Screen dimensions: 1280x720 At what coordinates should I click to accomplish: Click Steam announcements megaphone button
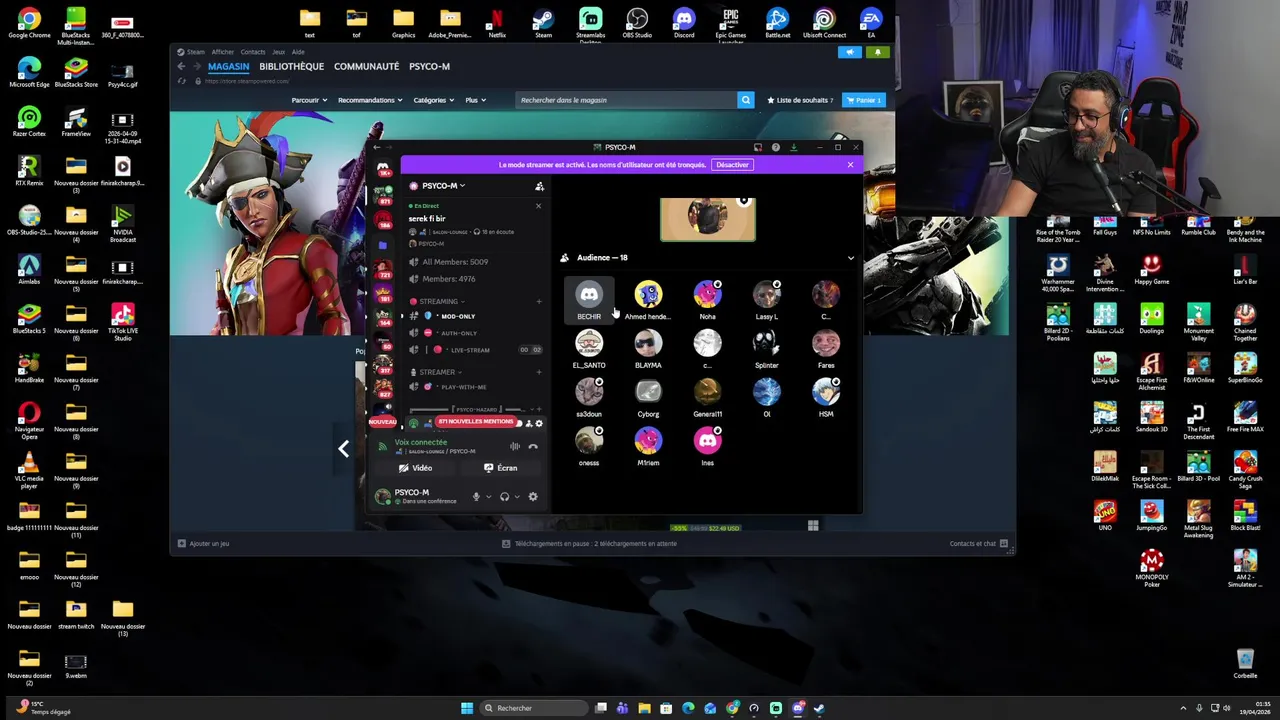[850, 52]
